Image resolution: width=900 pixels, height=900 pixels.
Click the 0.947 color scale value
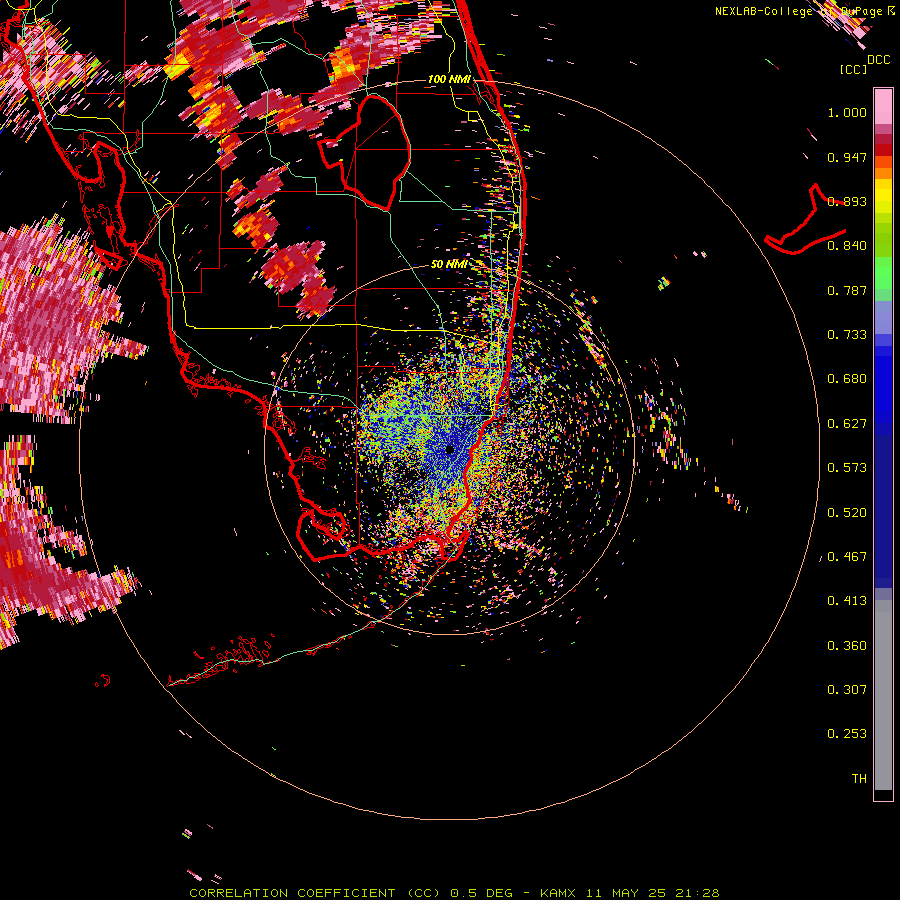click(x=847, y=157)
